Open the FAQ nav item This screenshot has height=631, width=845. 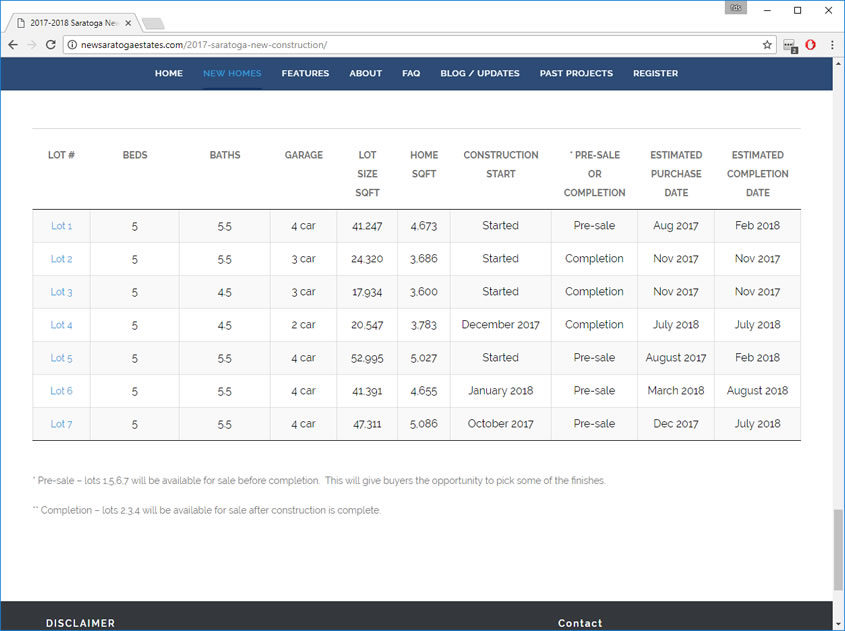[411, 73]
